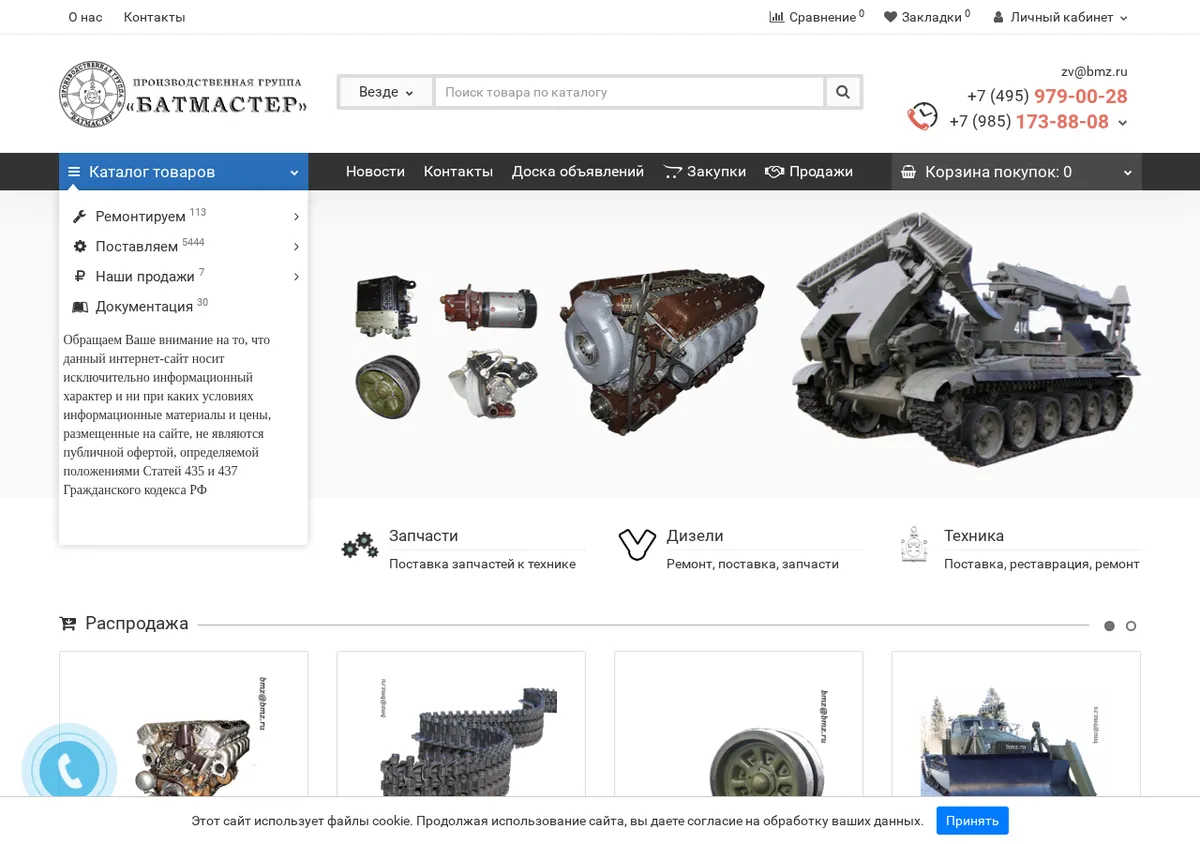This screenshot has height=844, width=1200.
Task: Select the first Распродажа carousel dot
Action: tap(1109, 626)
